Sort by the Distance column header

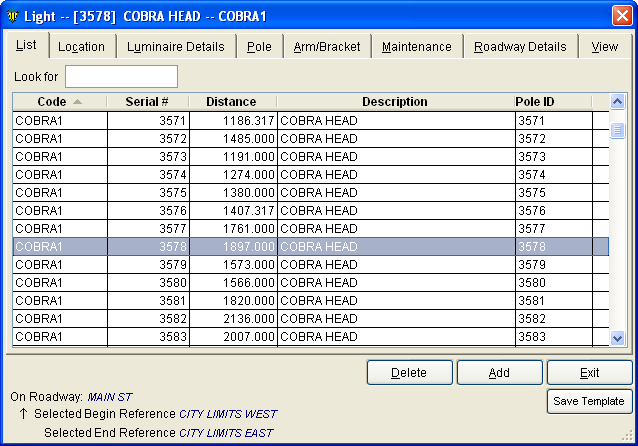click(x=232, y=102)
